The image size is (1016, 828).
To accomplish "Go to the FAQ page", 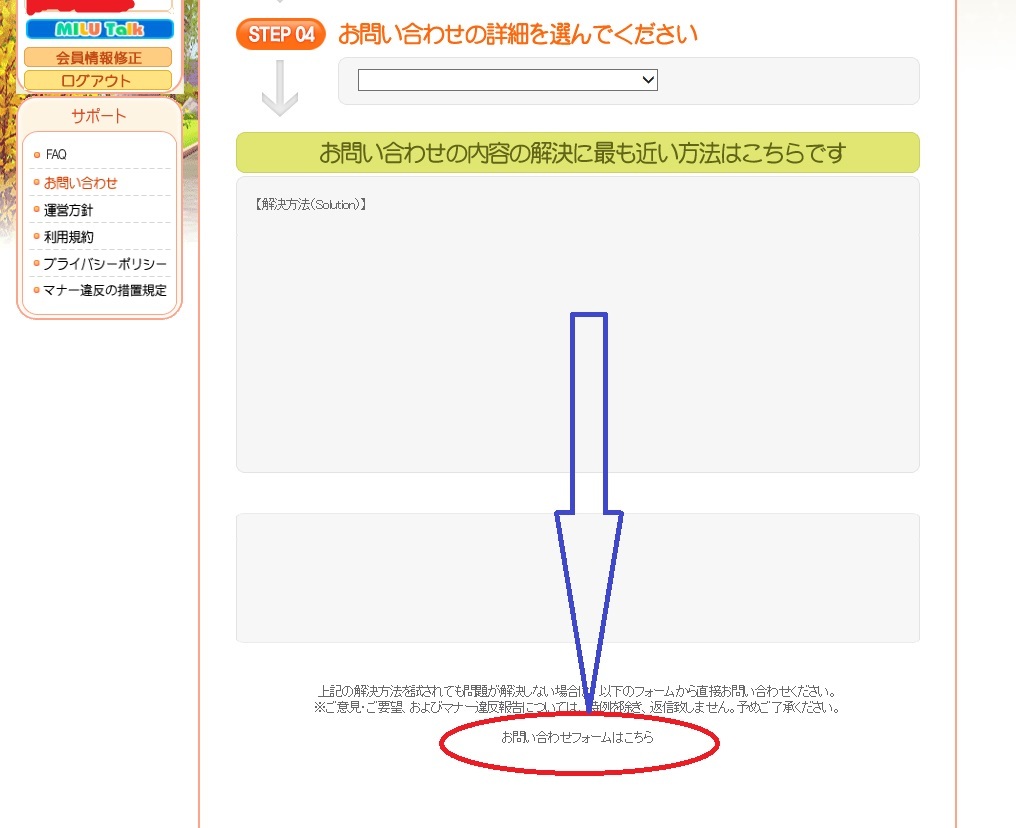I will 56,155.
